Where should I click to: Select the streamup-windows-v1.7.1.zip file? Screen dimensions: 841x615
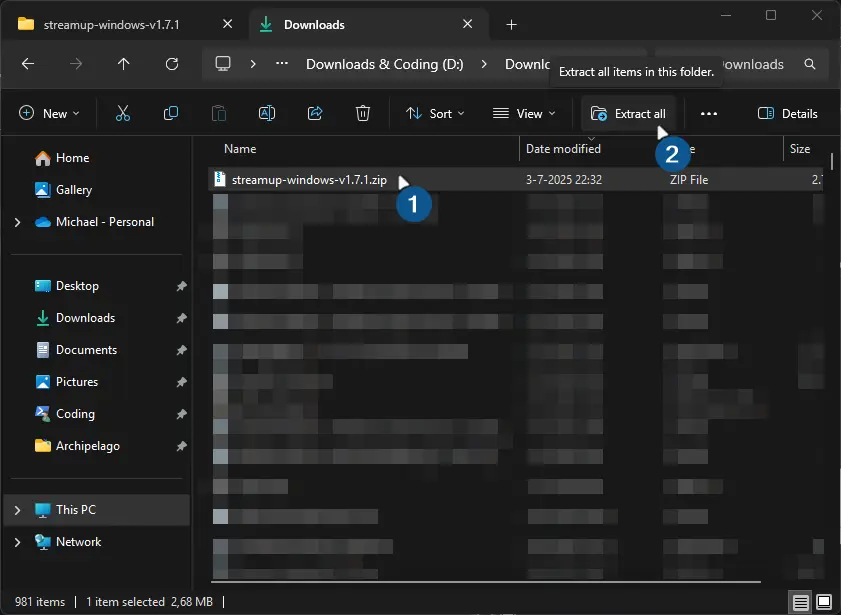click(308, 180)
